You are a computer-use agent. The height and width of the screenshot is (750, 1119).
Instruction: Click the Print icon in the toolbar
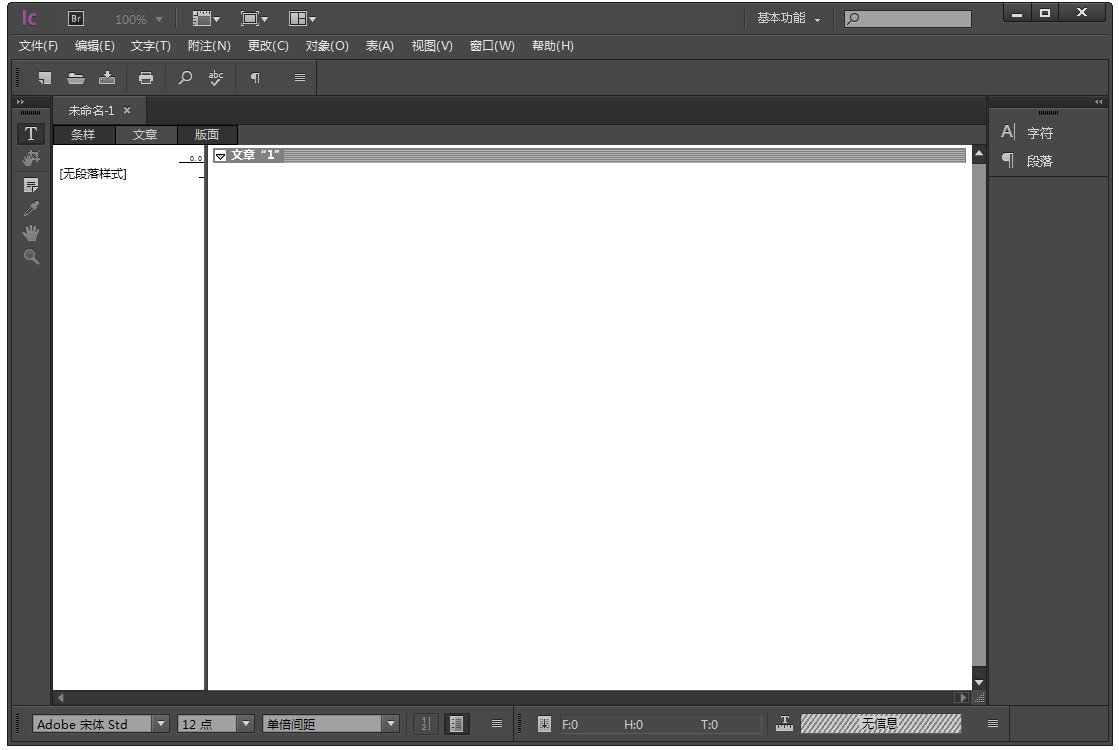(x=146, y=78)
